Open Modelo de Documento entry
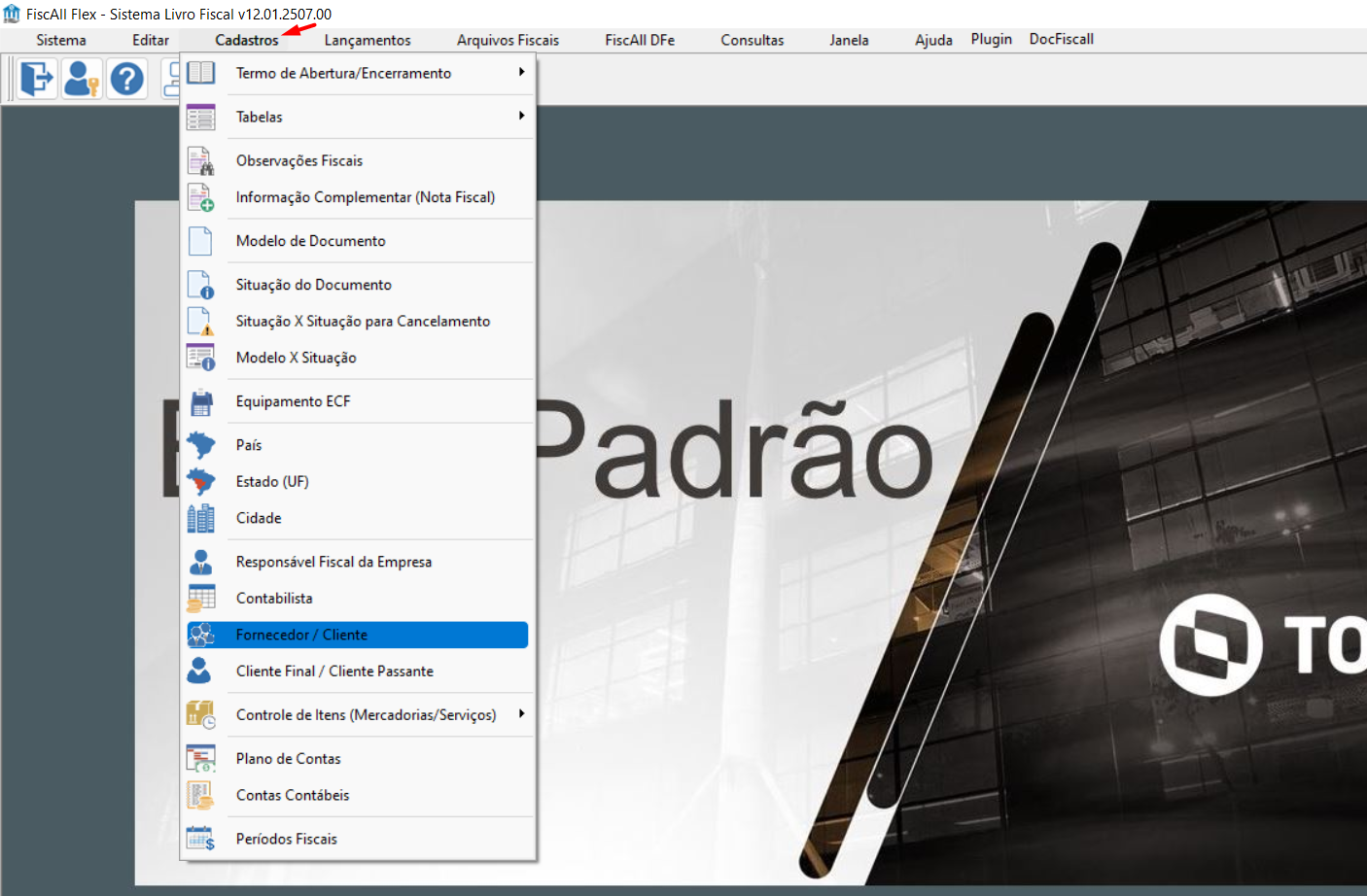The width and height of the screenshot is (1367, 896). click(x=358, y=241)
